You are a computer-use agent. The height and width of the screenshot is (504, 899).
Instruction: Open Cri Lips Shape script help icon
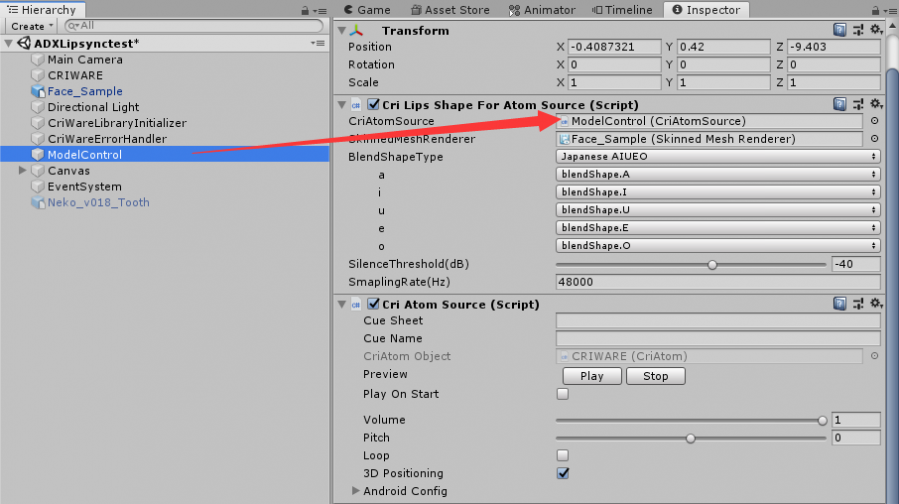tap(839, 104)
